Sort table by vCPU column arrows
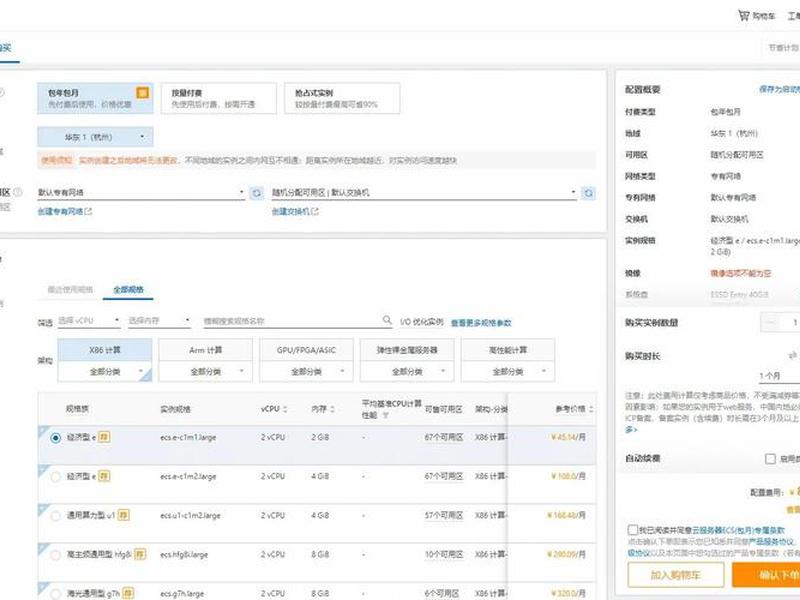The height and width of the screenshot is (600, 800). 285,409
